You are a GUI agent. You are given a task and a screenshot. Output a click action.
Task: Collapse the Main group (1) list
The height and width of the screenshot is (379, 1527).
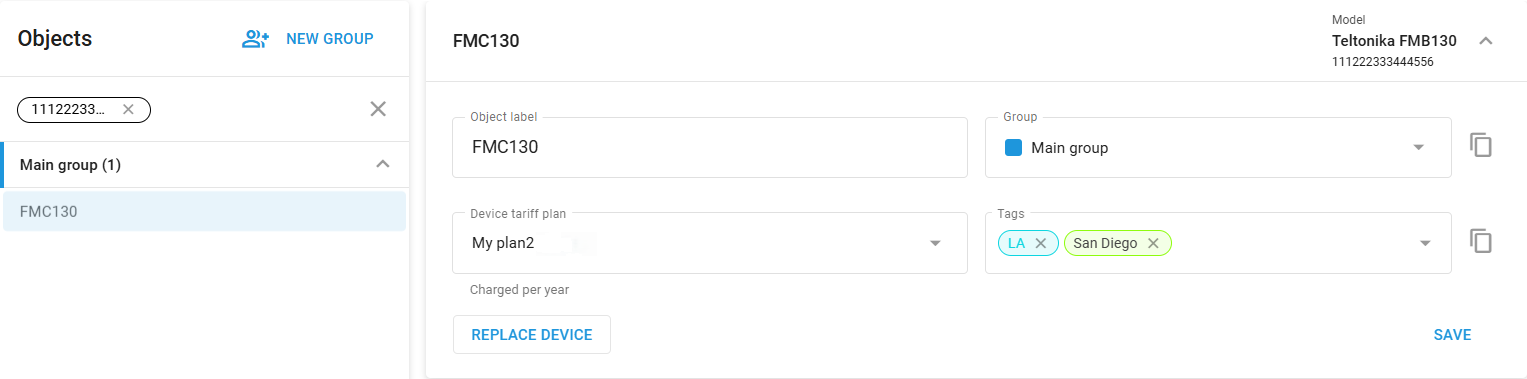382,164
